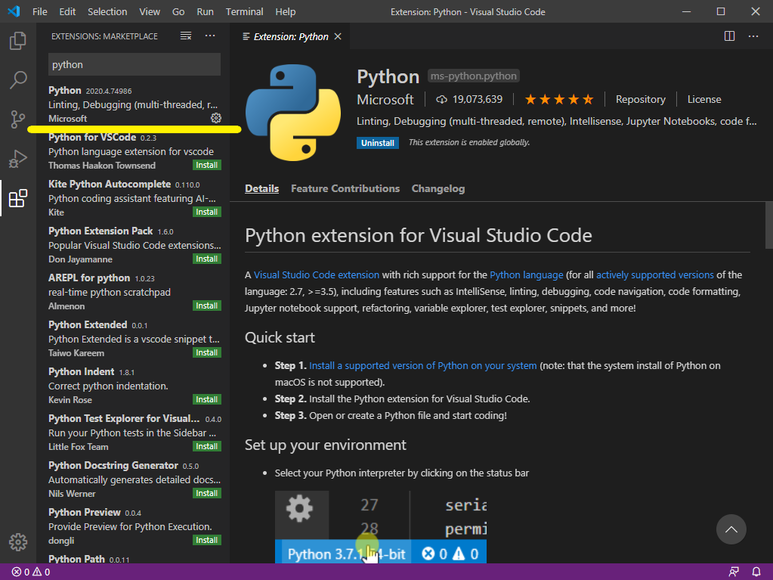The width and height of the screenshot is (773, 580).
Task: Select AREPL for python list entry
Action: click(x=133, y=292)
